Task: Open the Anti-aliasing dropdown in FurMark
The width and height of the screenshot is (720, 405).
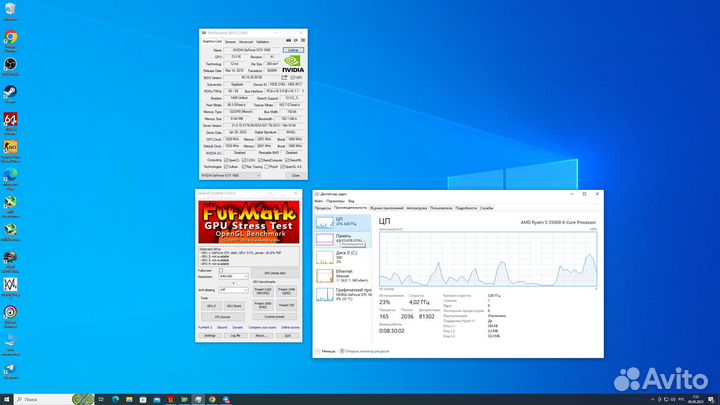Action: (x=233, y=290)
